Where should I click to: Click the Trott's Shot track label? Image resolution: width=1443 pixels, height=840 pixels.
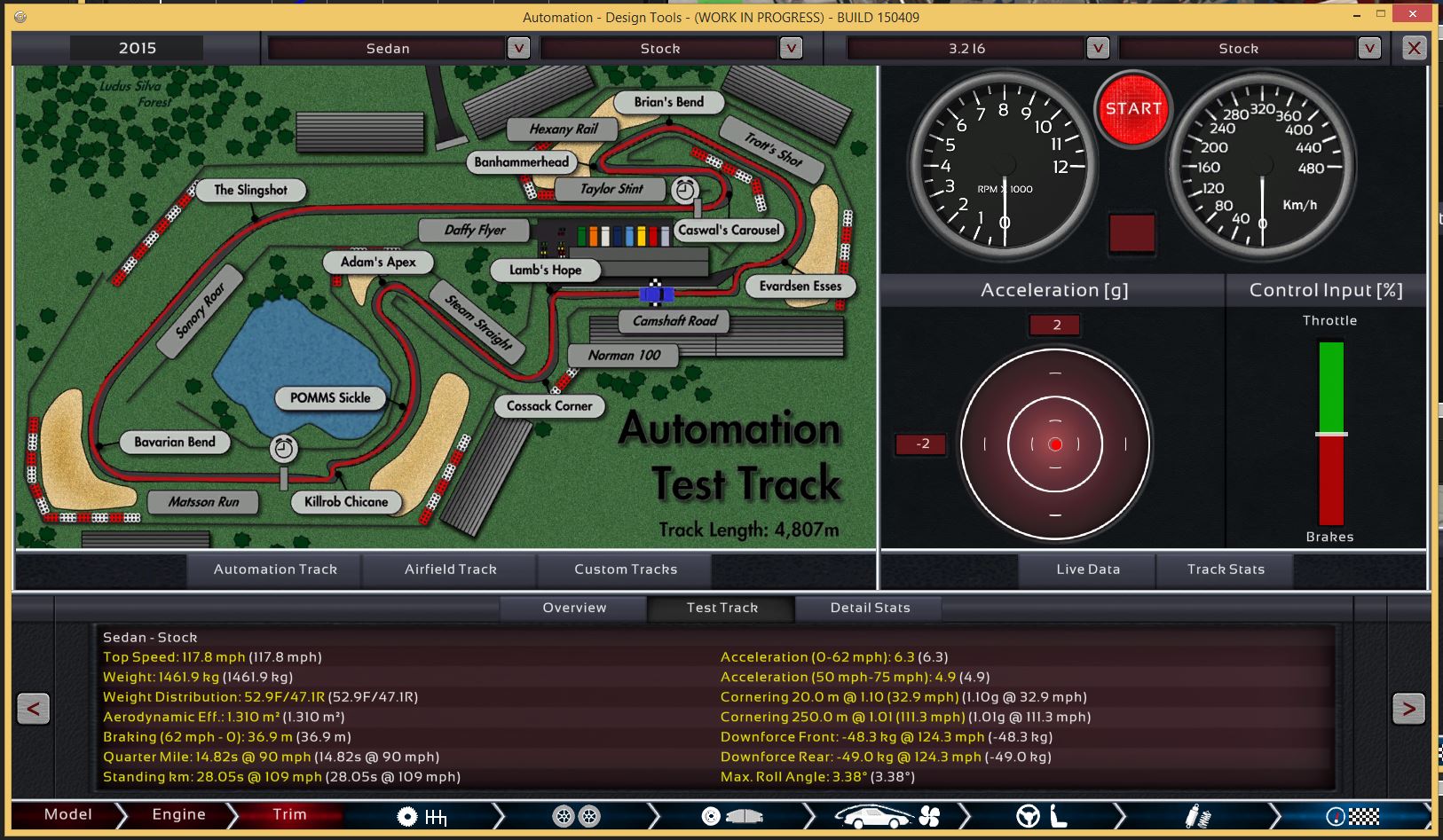[x=773, y=148]
